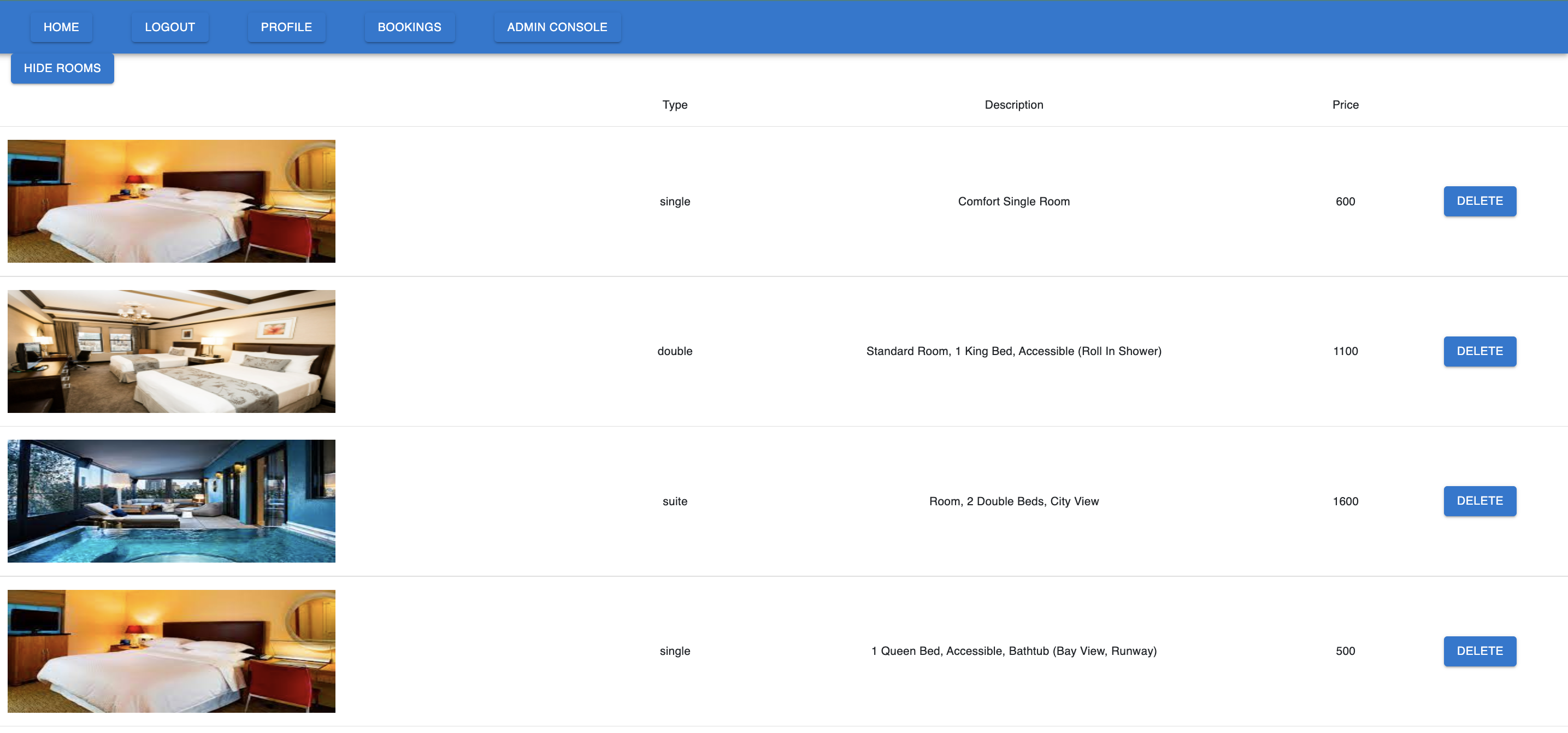Navigate to the HOME page
The width and height of the screenshot is (1568, 733).
point(61,27)
